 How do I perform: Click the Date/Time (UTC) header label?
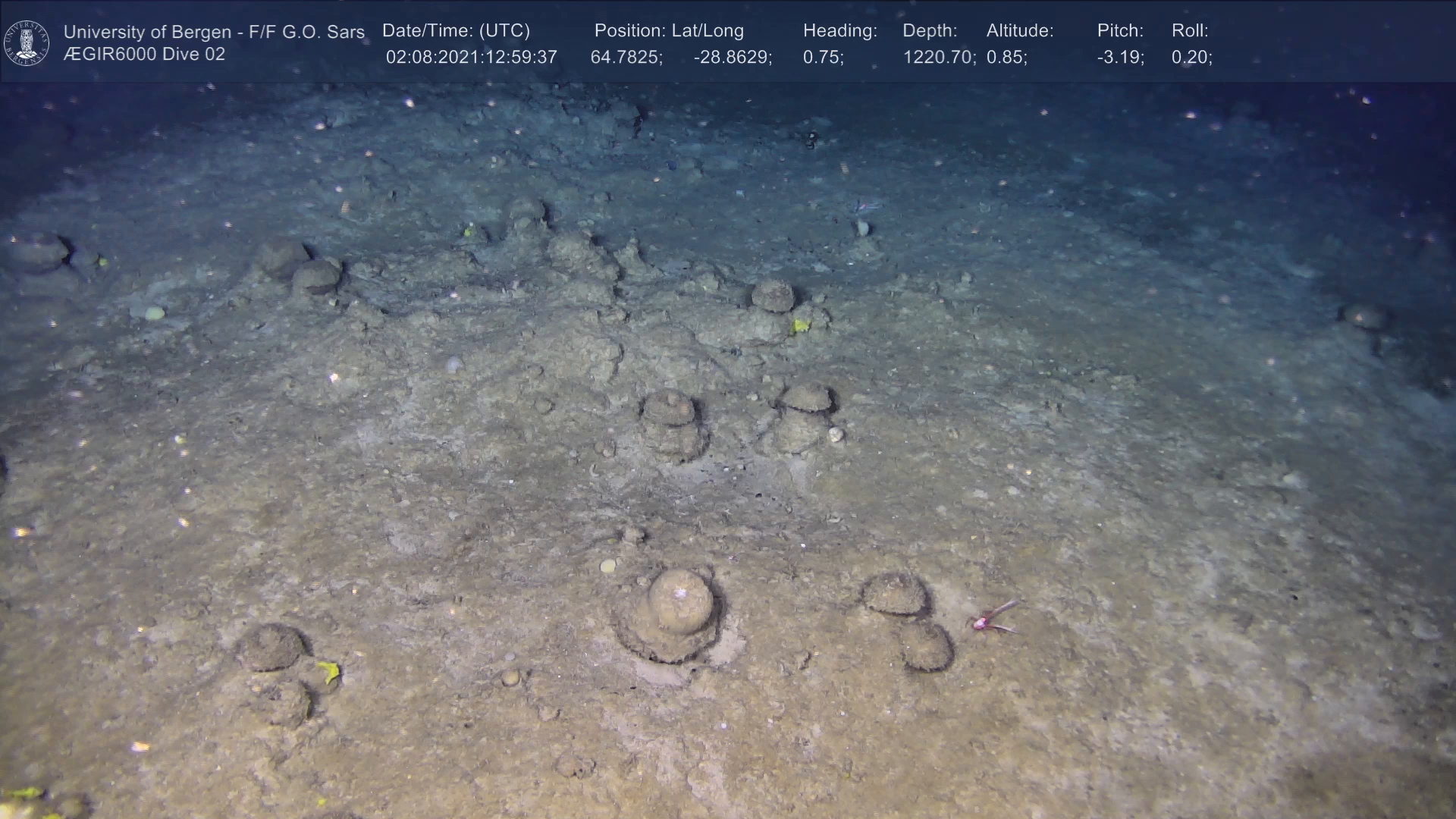pyautogui.click(x=456, y=31)
